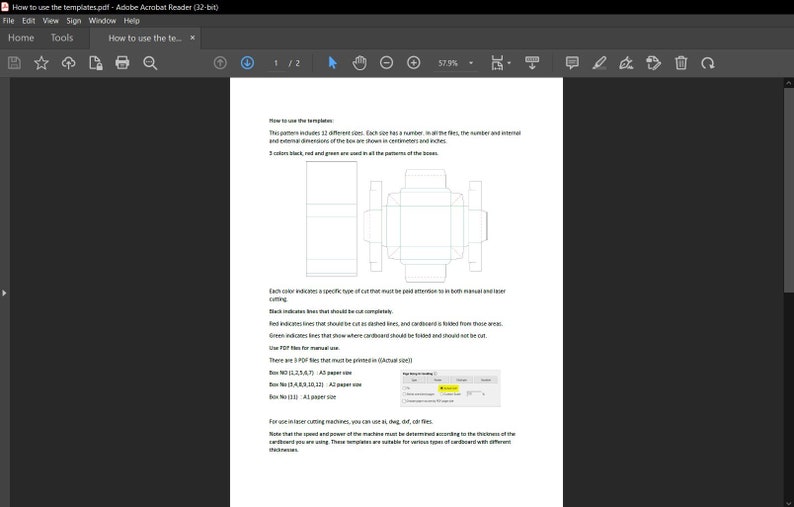Click the line starting 'Black indicates lines'
794x507 pixels.
click(x=331, y=311)
